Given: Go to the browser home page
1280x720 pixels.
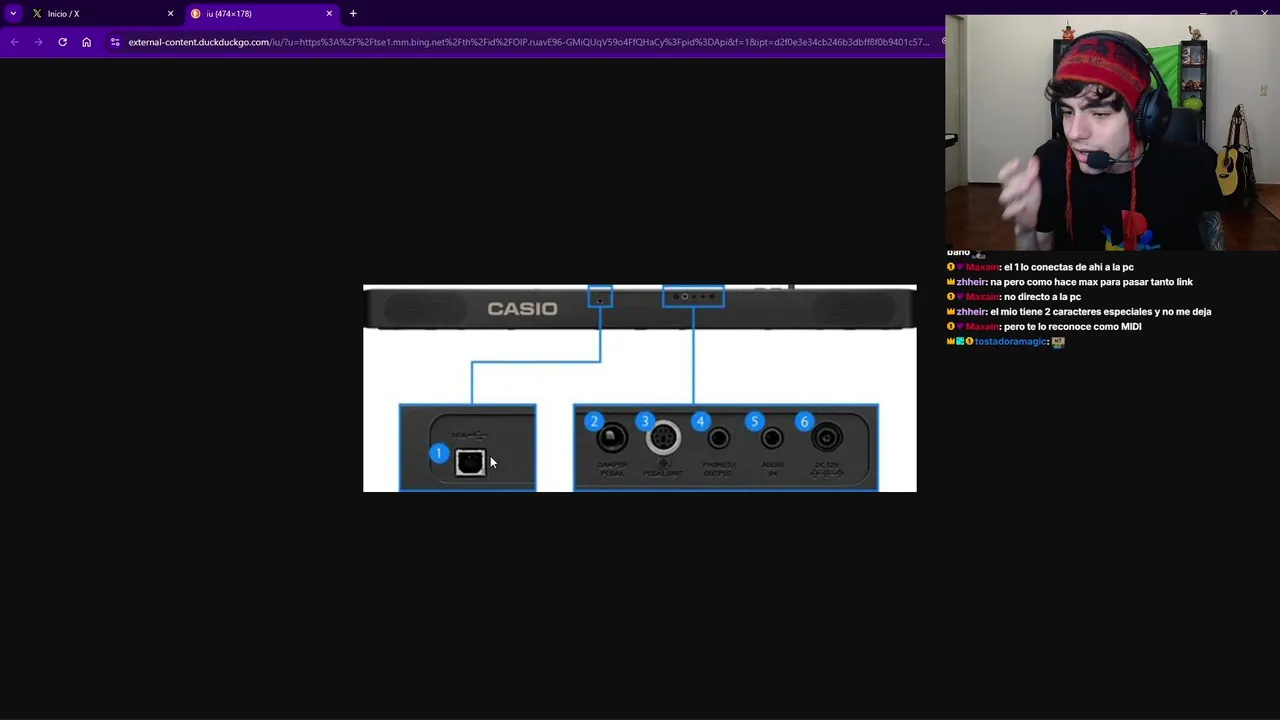Looking at the screenshot, I should (x=86, y=42).
